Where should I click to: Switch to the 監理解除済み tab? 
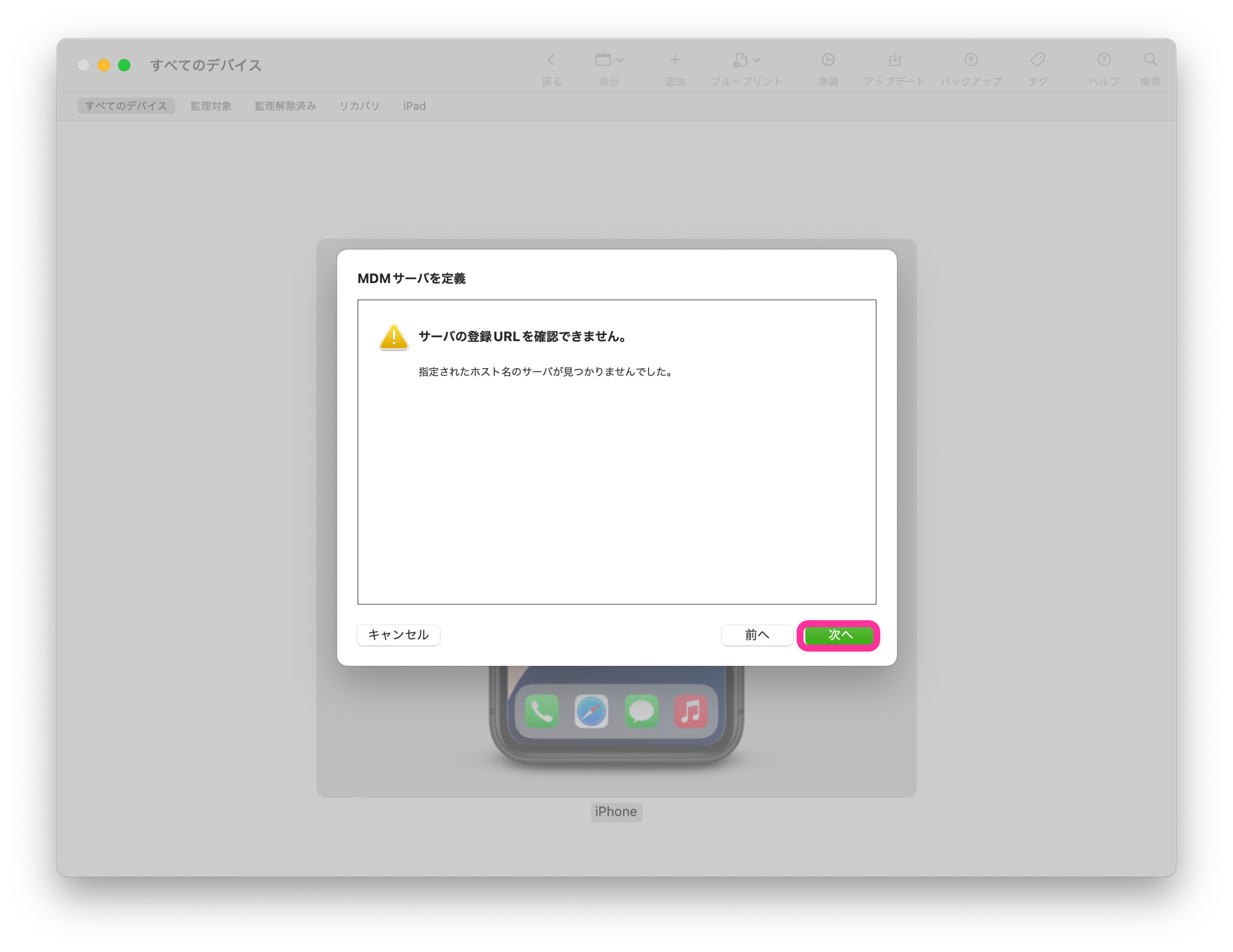285,106
